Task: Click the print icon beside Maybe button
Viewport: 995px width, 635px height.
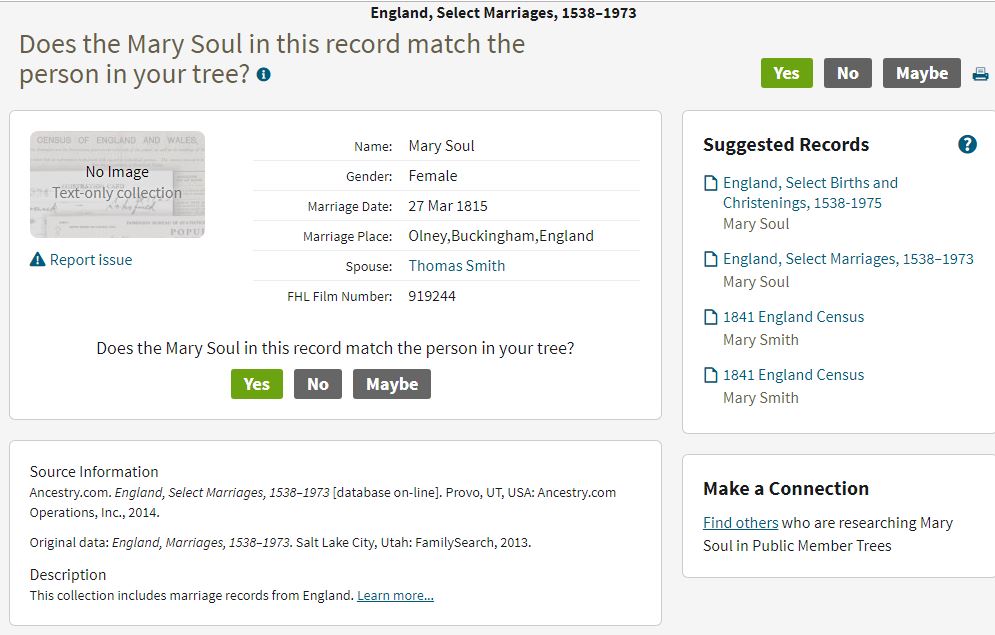Action: coord(980,74)
